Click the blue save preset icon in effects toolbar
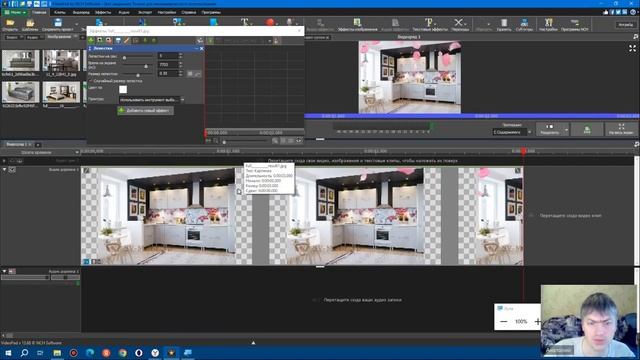640x360 pixels. coord(118,40)
